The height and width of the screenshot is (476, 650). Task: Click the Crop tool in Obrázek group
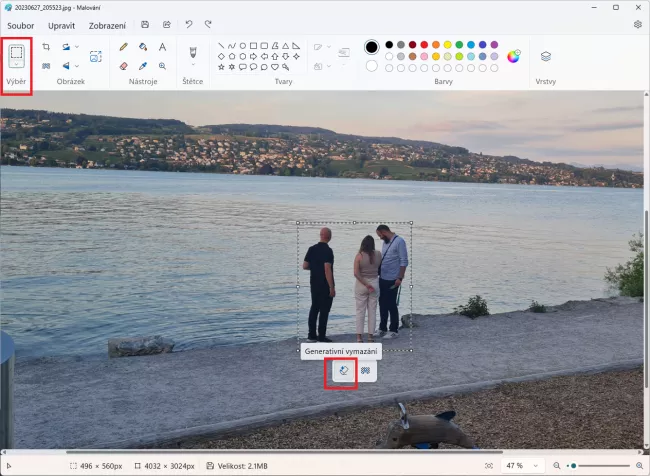pos(46,46)
